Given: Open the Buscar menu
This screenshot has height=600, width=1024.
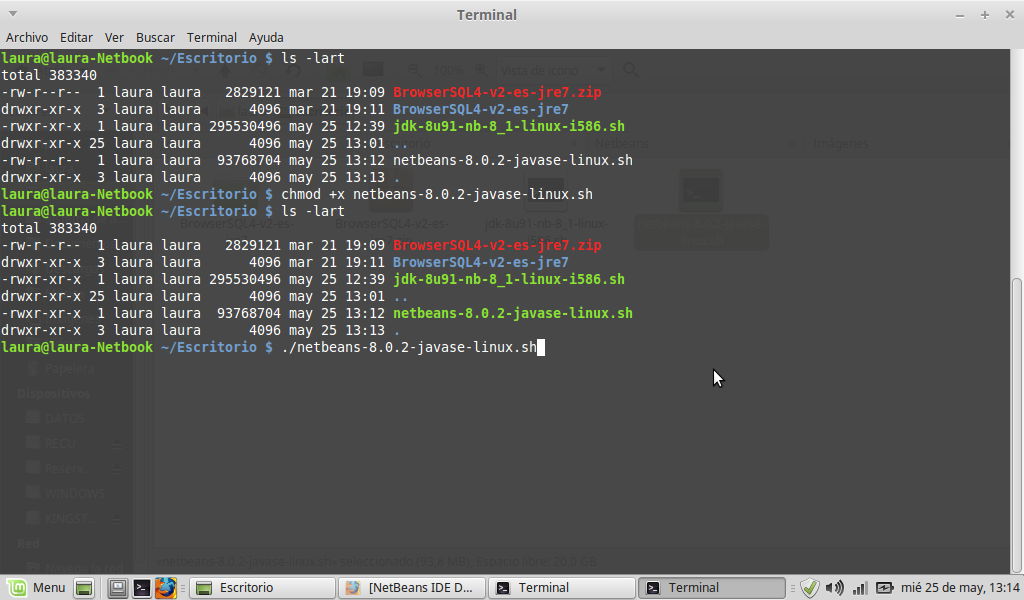Looking at the screenshot, I should 155,37.
